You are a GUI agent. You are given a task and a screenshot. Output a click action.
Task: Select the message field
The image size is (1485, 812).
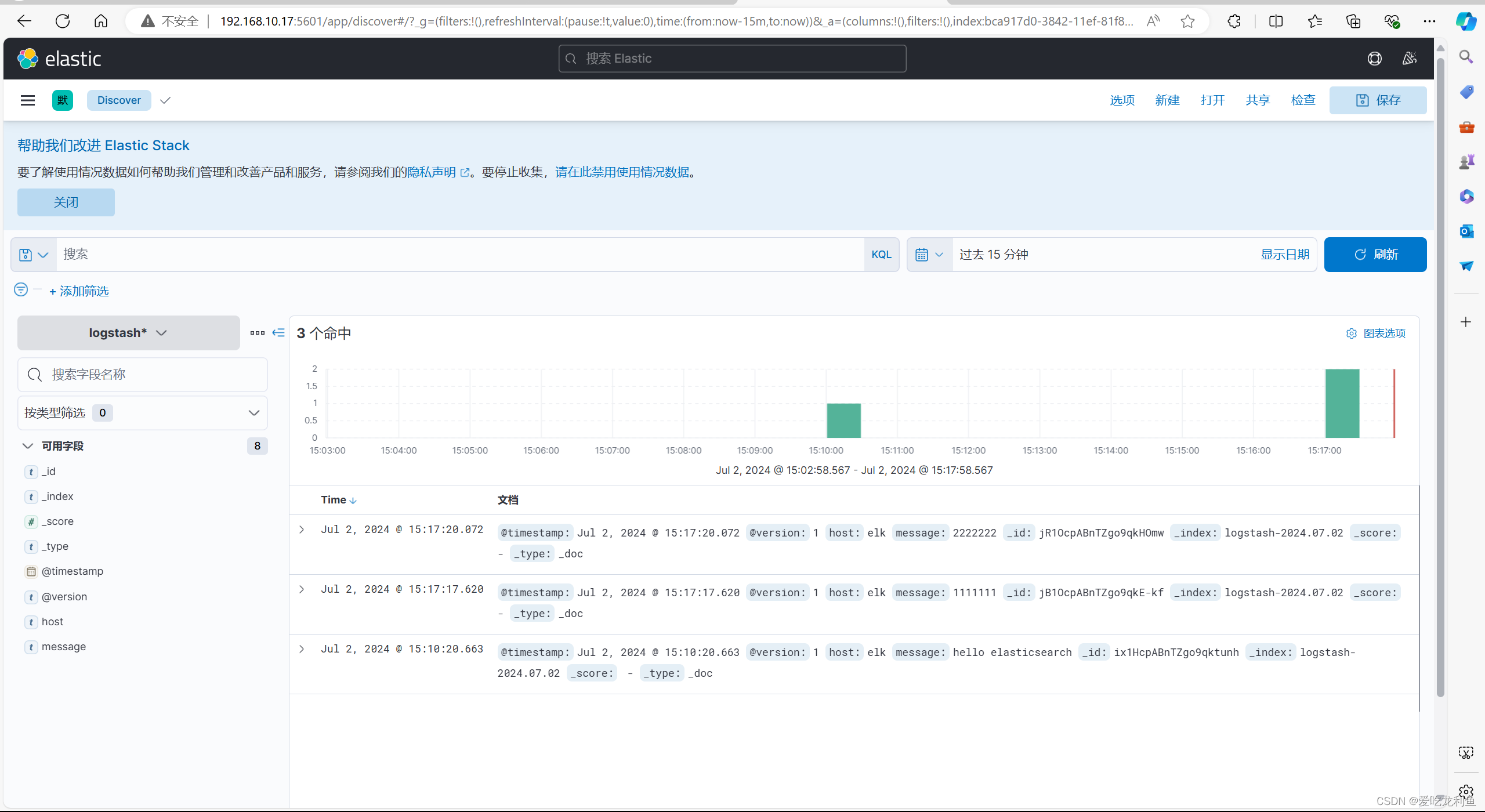(x=64, y=647)
